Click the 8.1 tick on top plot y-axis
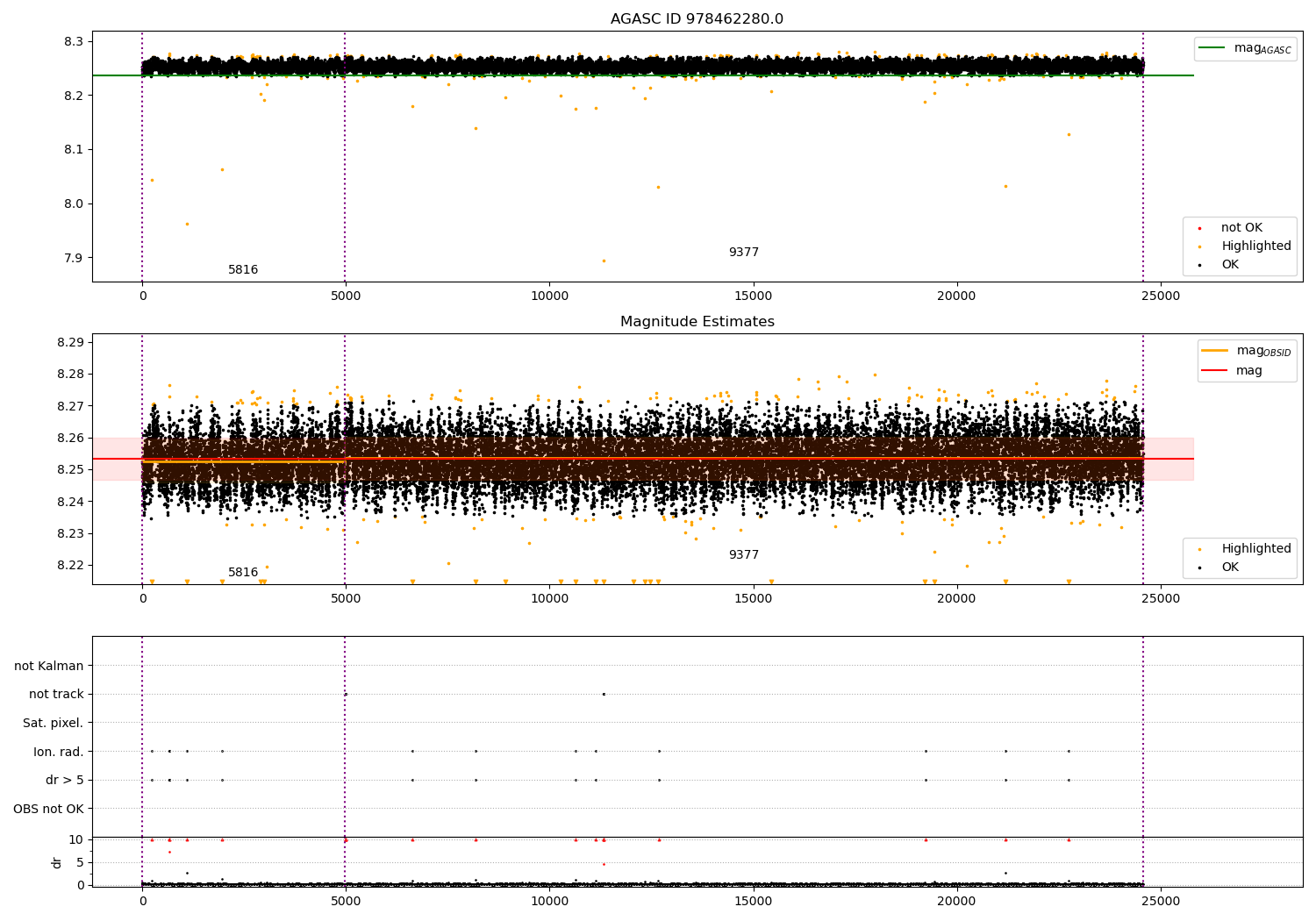 pyautogui.click(x=74, y=150)
